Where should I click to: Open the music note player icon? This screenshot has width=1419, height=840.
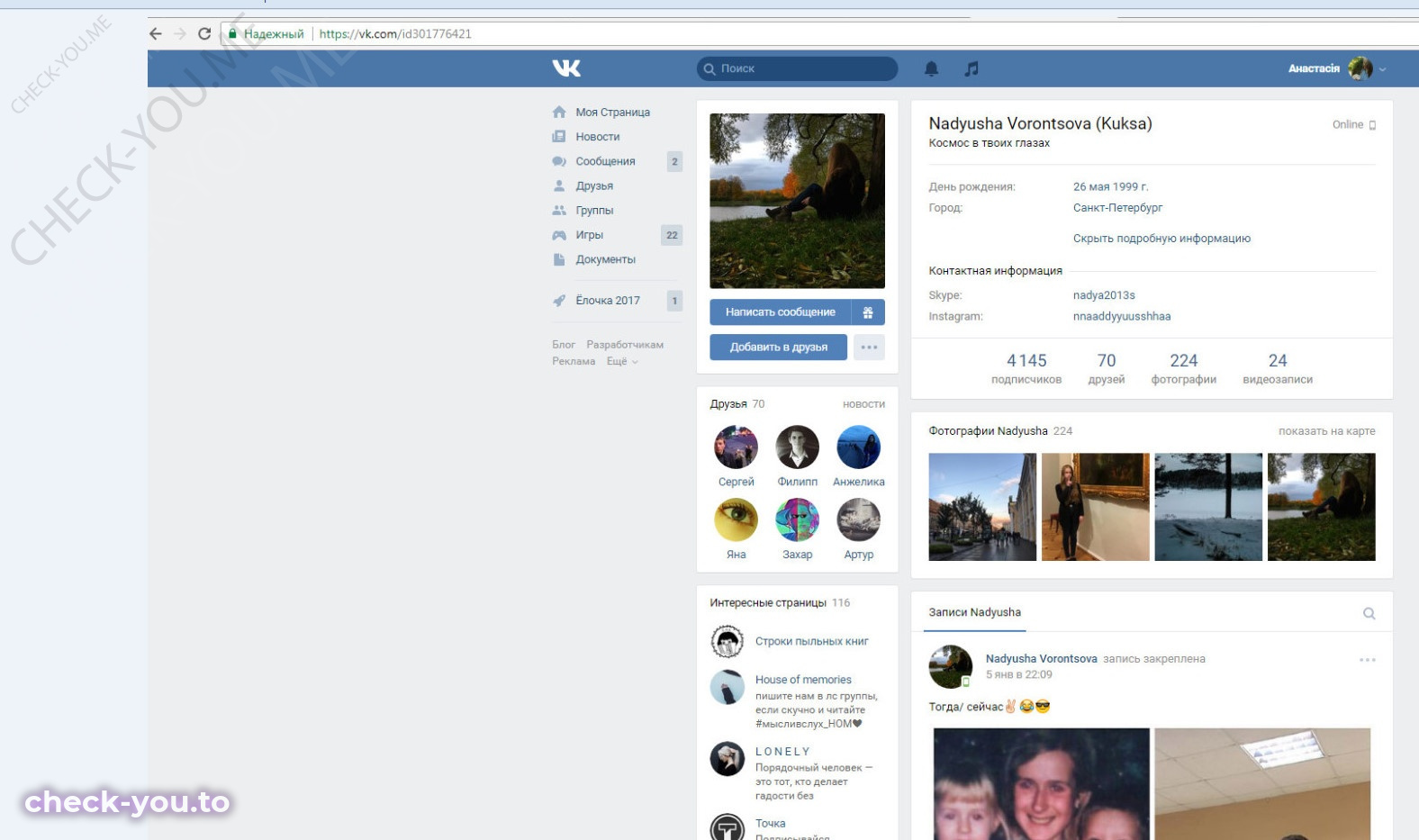[x=972, y=68]
